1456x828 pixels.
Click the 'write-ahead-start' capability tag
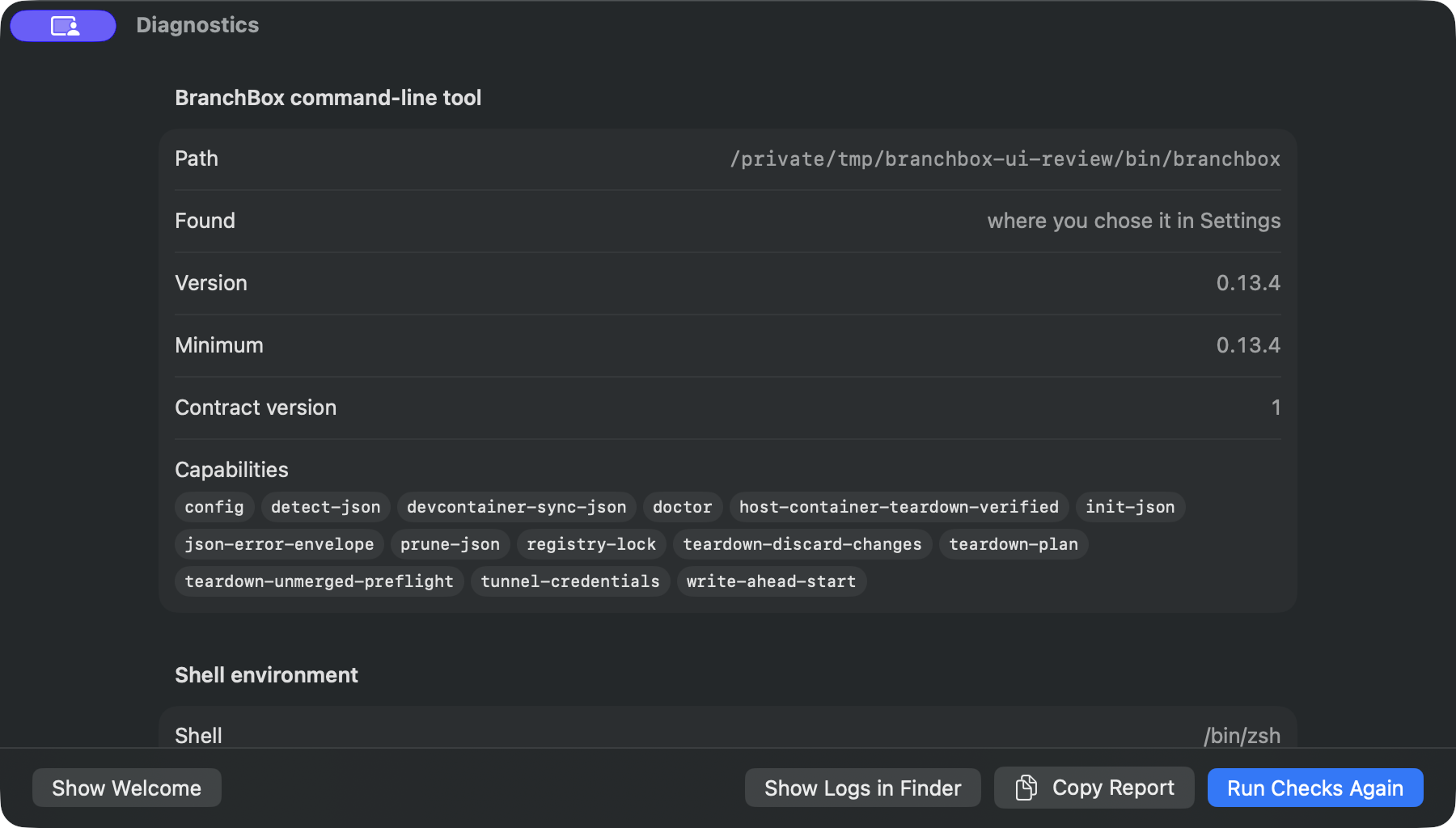772,581
